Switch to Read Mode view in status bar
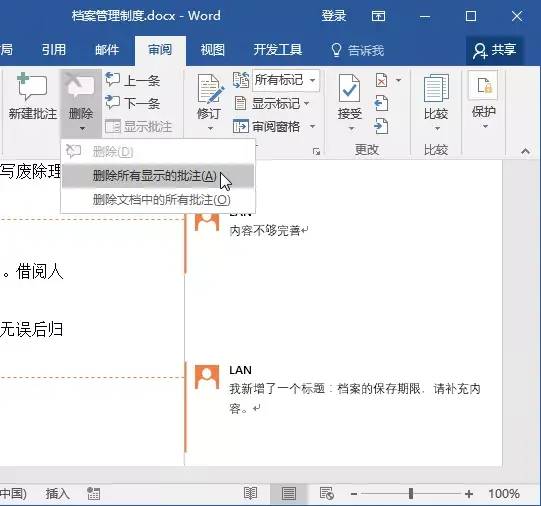 click(x=250, y=494)
